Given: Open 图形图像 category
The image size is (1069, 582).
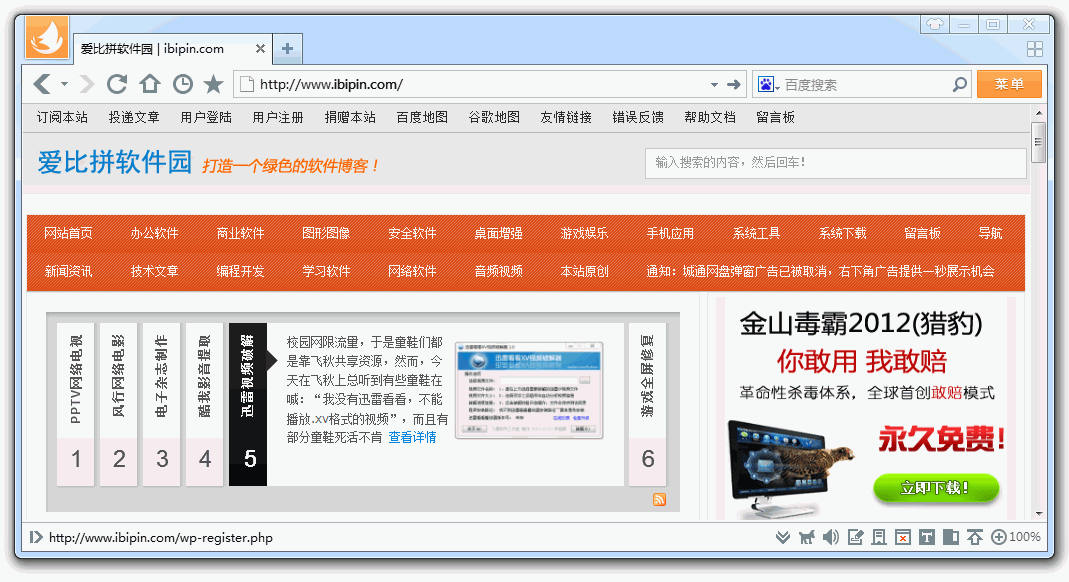Looking at the screenshot, I should (x=326, y=233).
